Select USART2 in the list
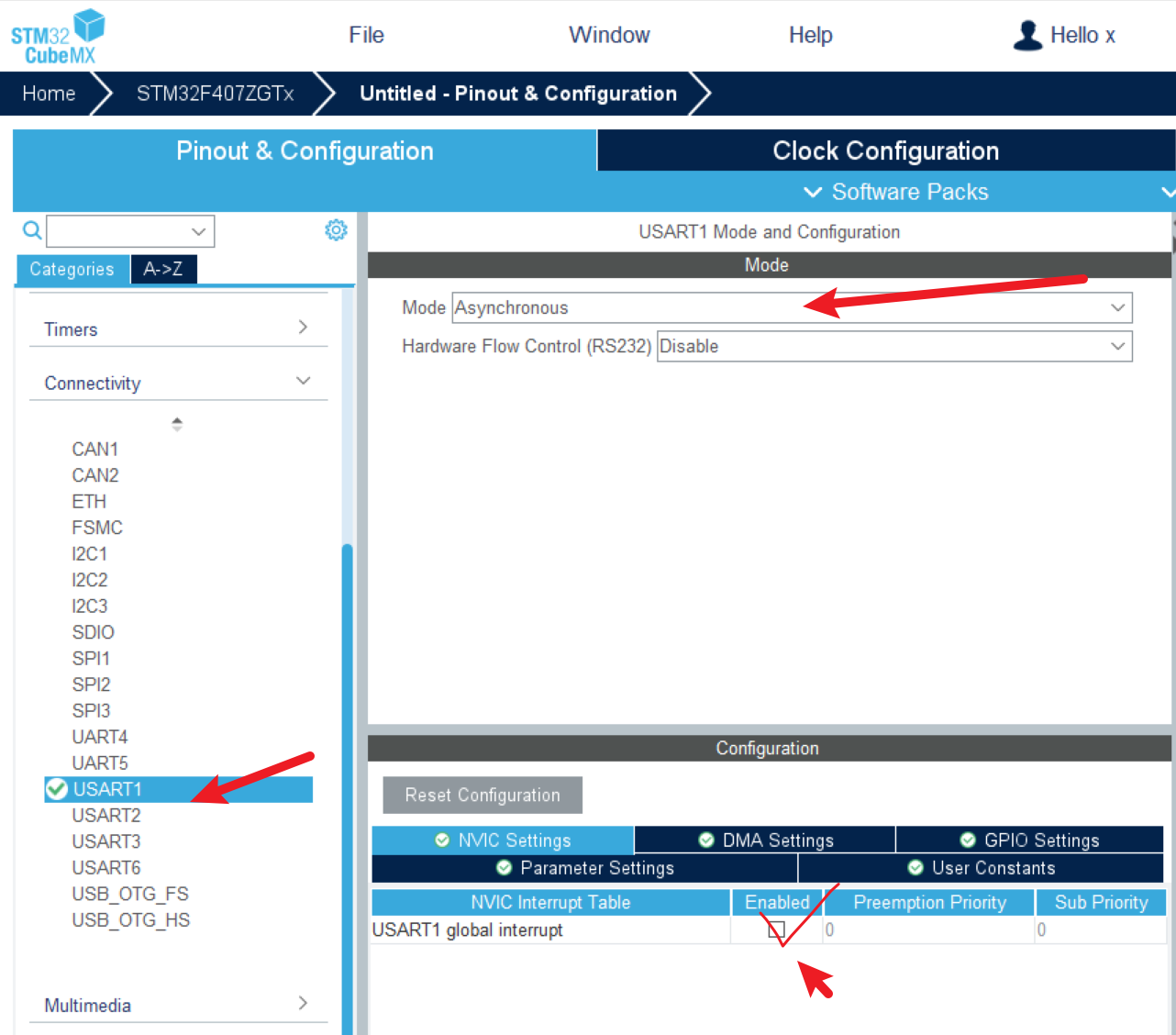 pyautogui.click(x=106, y=815)
